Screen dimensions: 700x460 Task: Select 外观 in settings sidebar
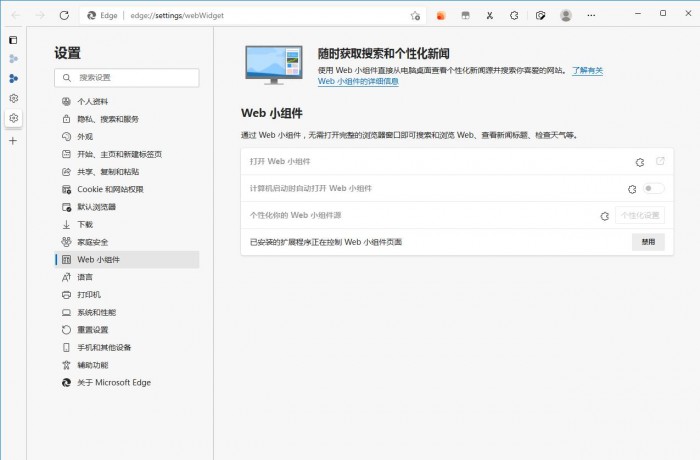[x=85, y=136]
